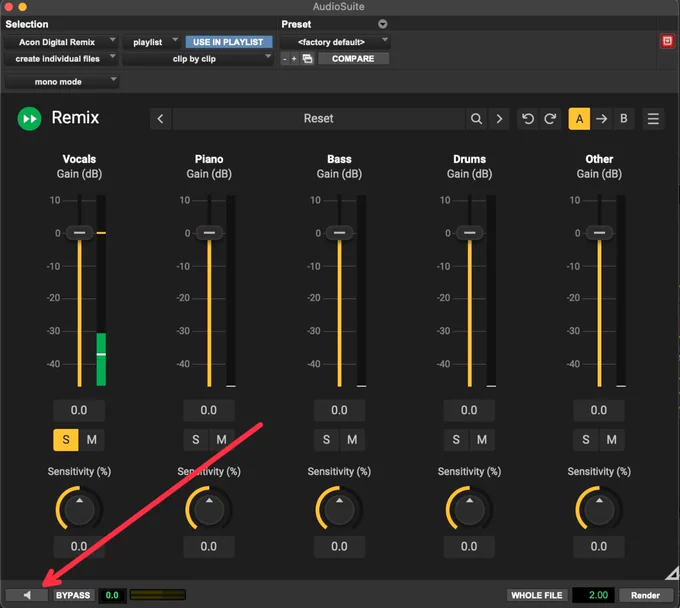Click Other gain fader handle

pos(599,233)
